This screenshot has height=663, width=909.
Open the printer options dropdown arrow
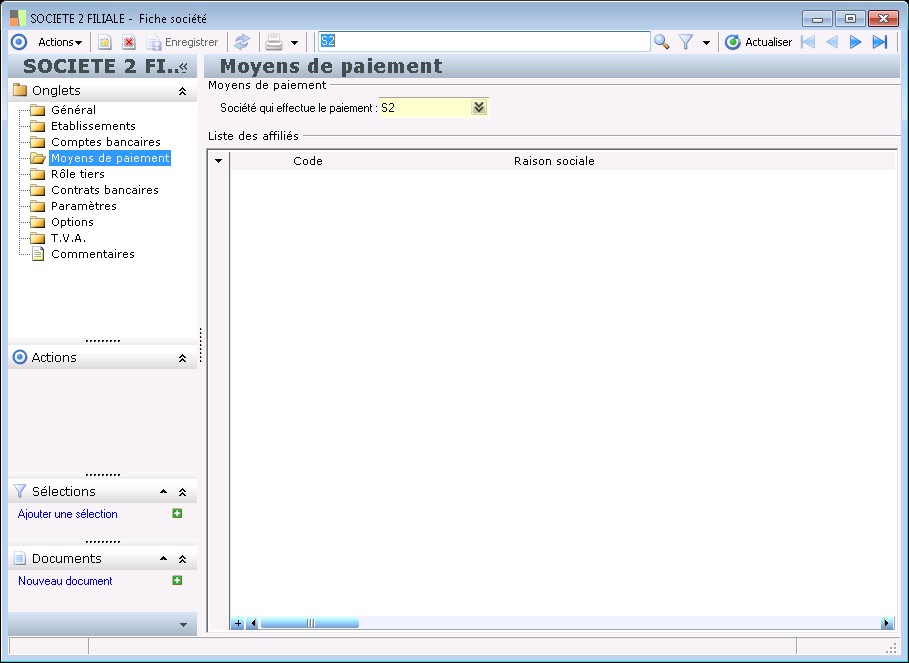point(294,42)
